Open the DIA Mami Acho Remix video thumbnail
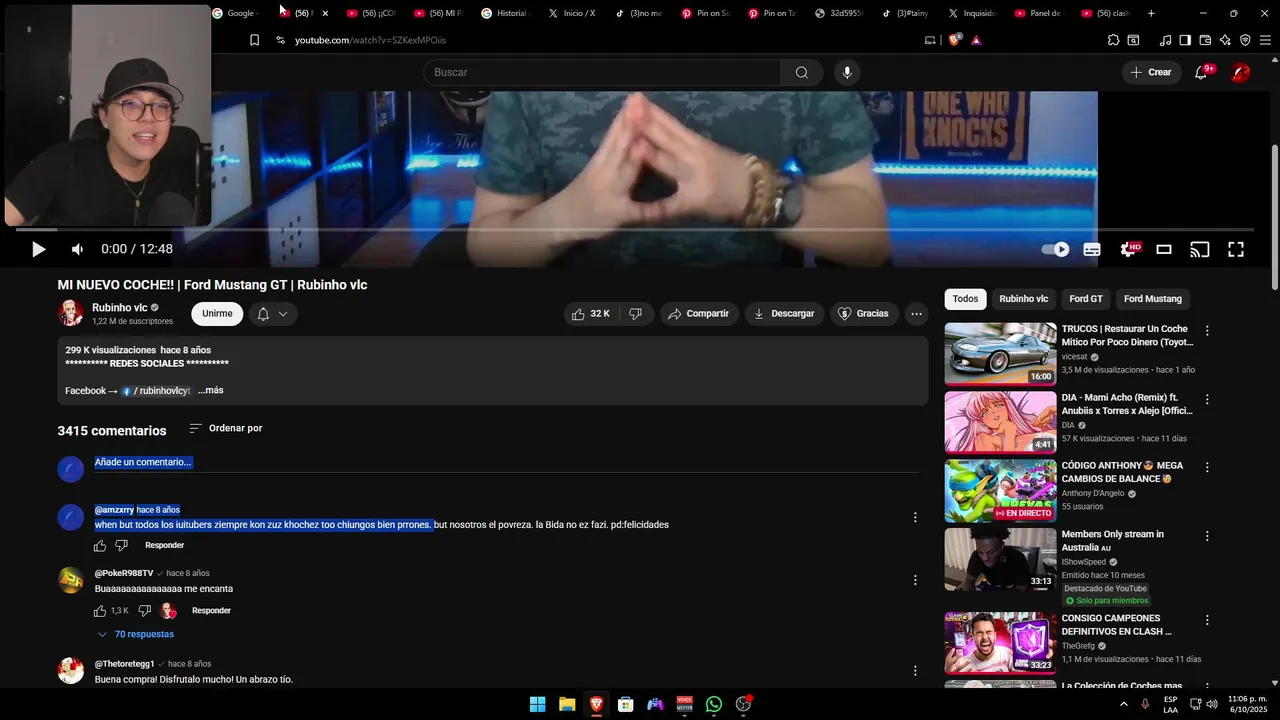Image resolution: width=1280 pixels, height=720 pixels. point(1000,422)
